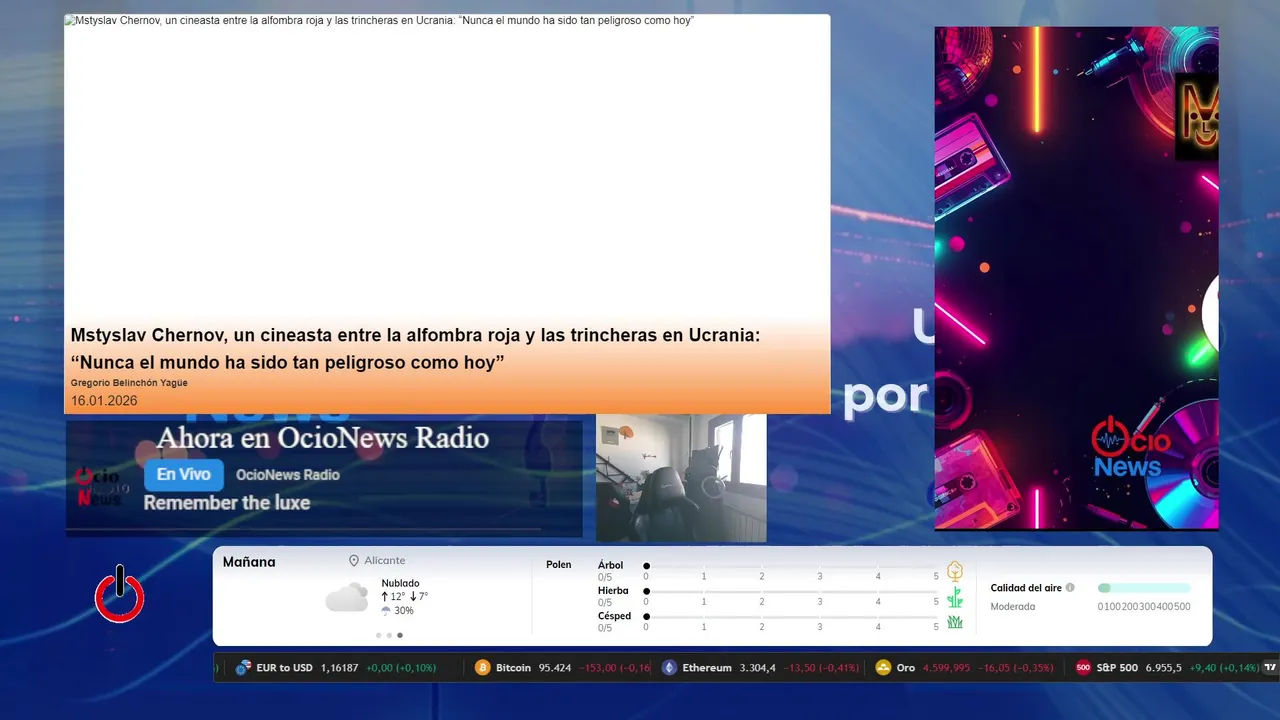Click the Bitcoin price 95.424

(555, 668)
